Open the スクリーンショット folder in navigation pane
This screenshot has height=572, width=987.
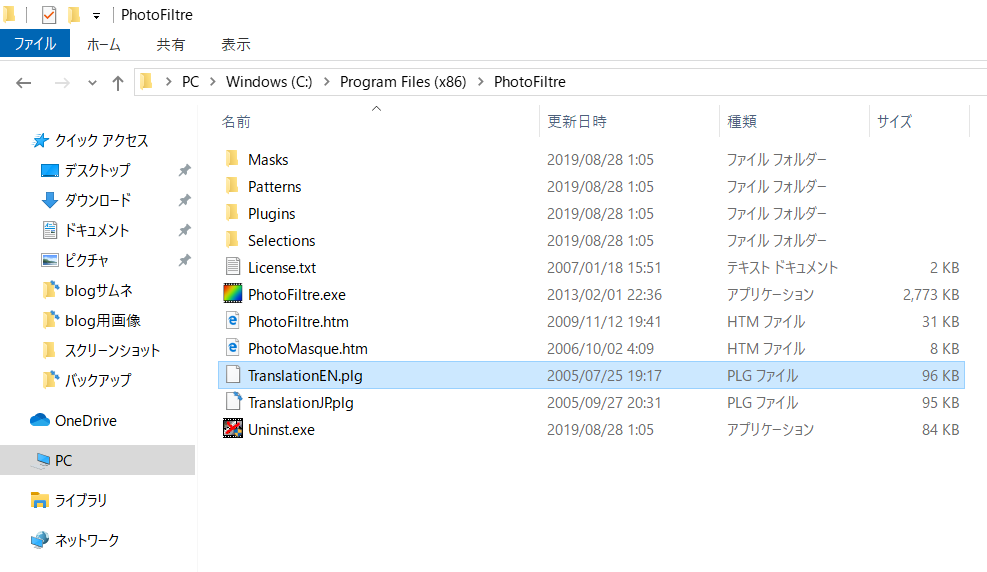(x=113, y=350)
